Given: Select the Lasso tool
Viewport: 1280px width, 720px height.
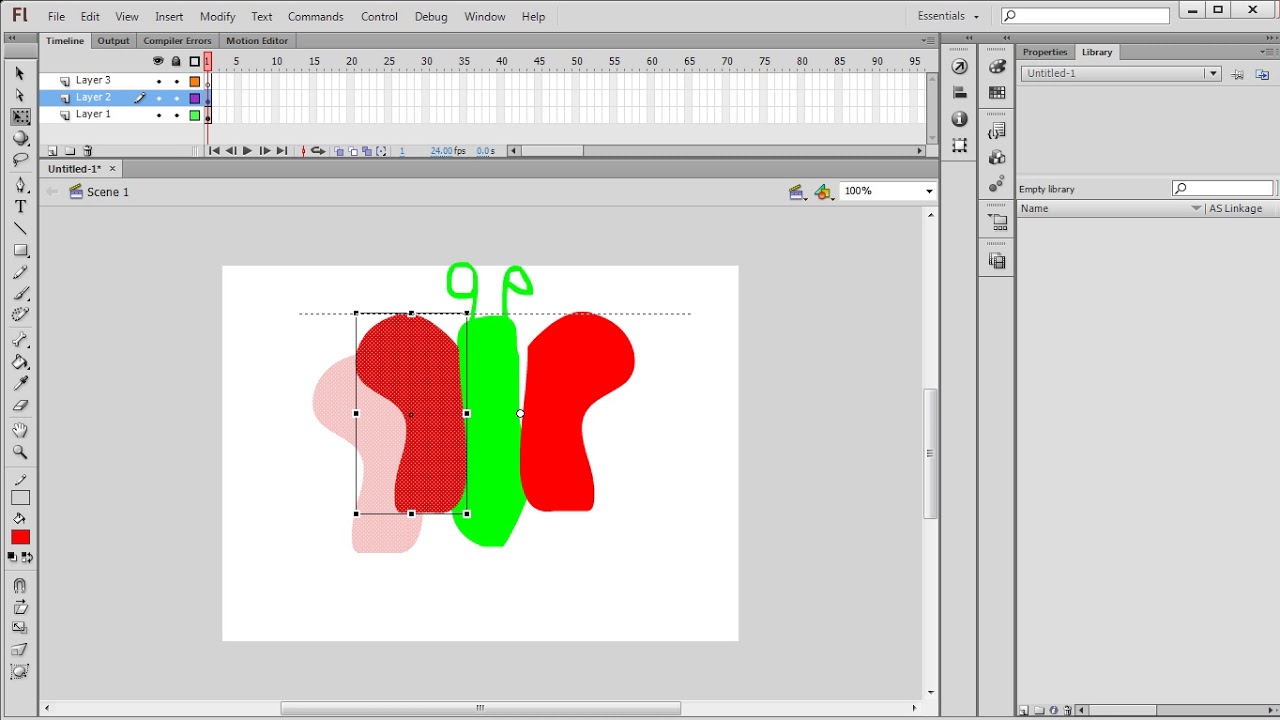Looking at the screenshot, I should [20, 160].
